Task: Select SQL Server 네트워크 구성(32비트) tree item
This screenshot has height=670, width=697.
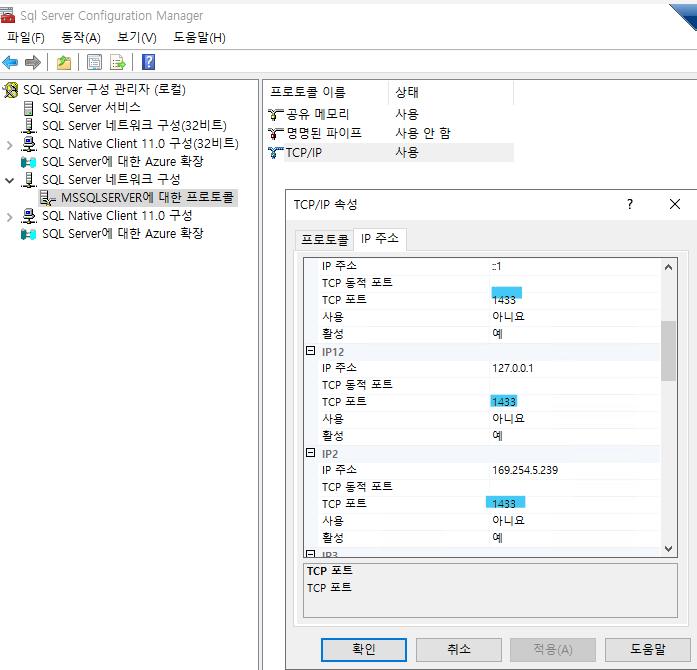Action: point(134,125)
